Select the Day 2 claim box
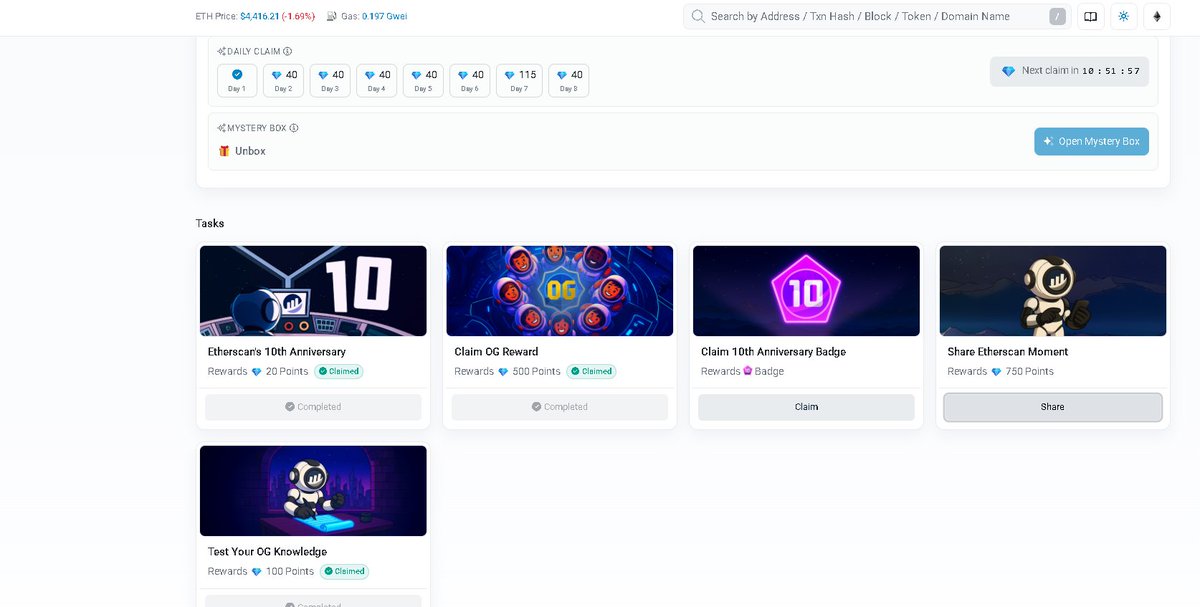Image resolution: width=1200 pixels, height=607 pixels. (x=283, y=80)
